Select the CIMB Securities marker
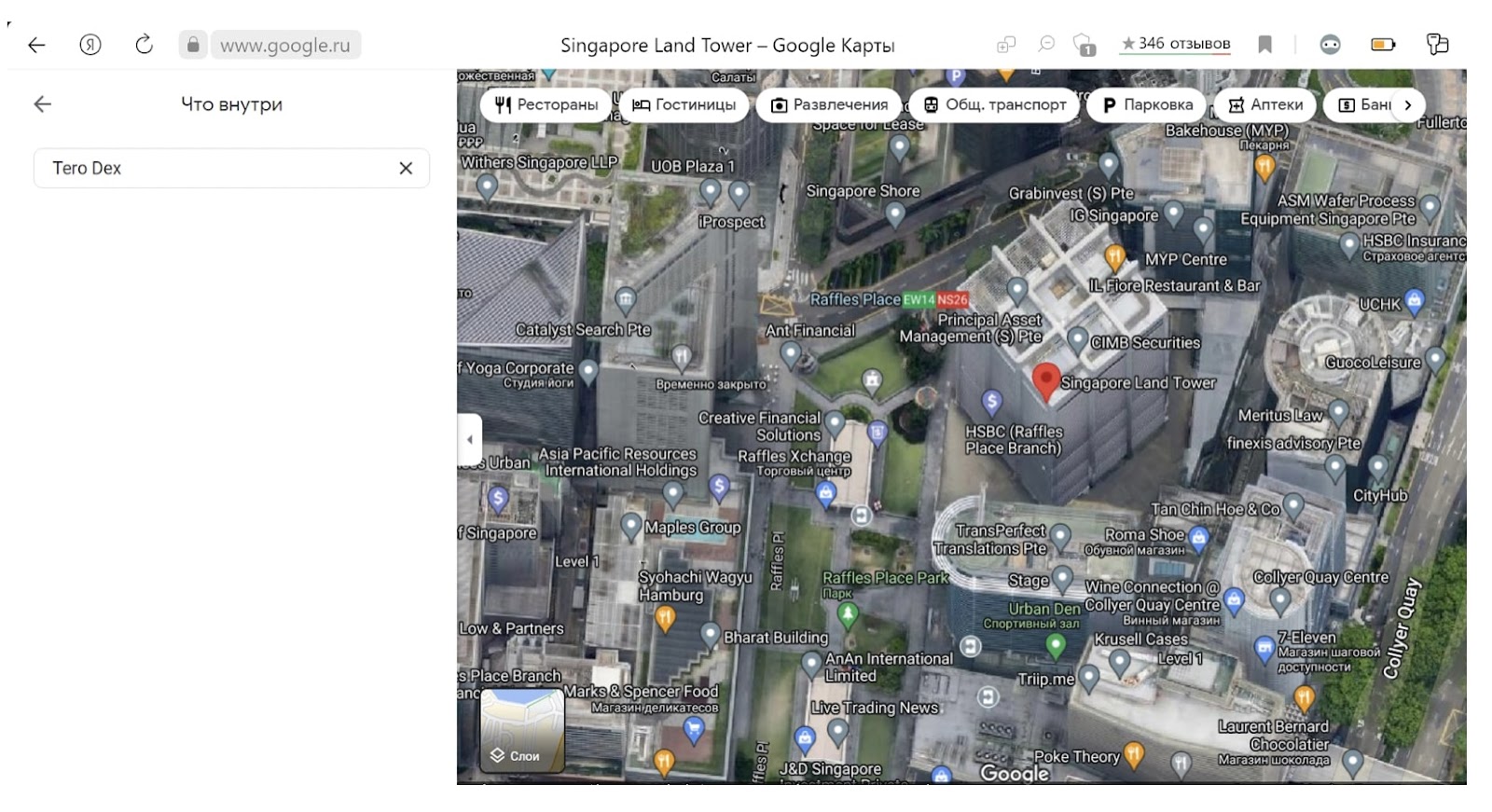Image resolution: width=1492 pixels, height=812 pixels. tap(1078, 340)
